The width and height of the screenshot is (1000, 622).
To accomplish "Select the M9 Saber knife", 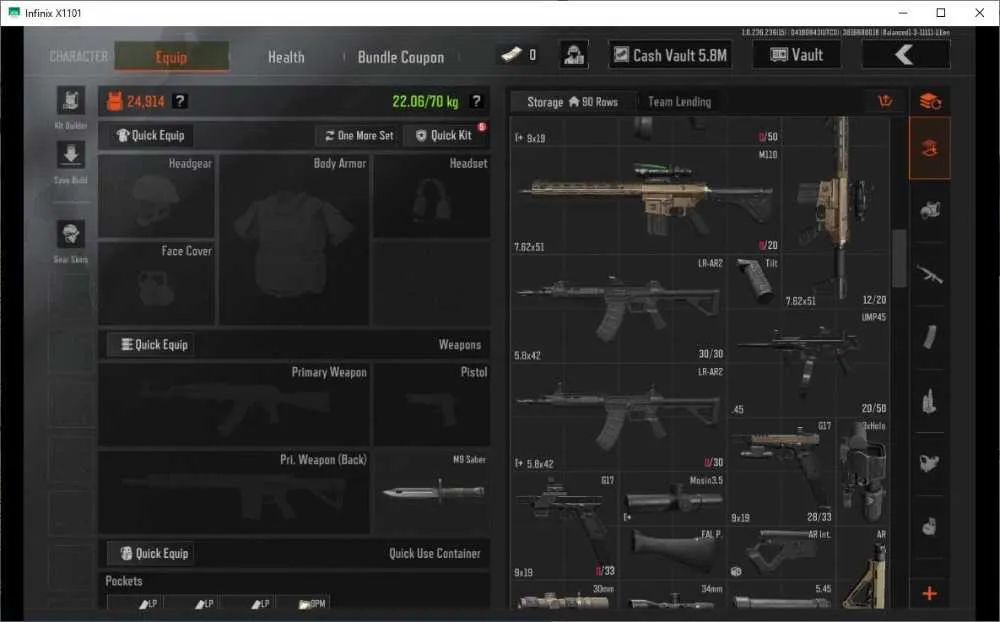I will point(432,492).
